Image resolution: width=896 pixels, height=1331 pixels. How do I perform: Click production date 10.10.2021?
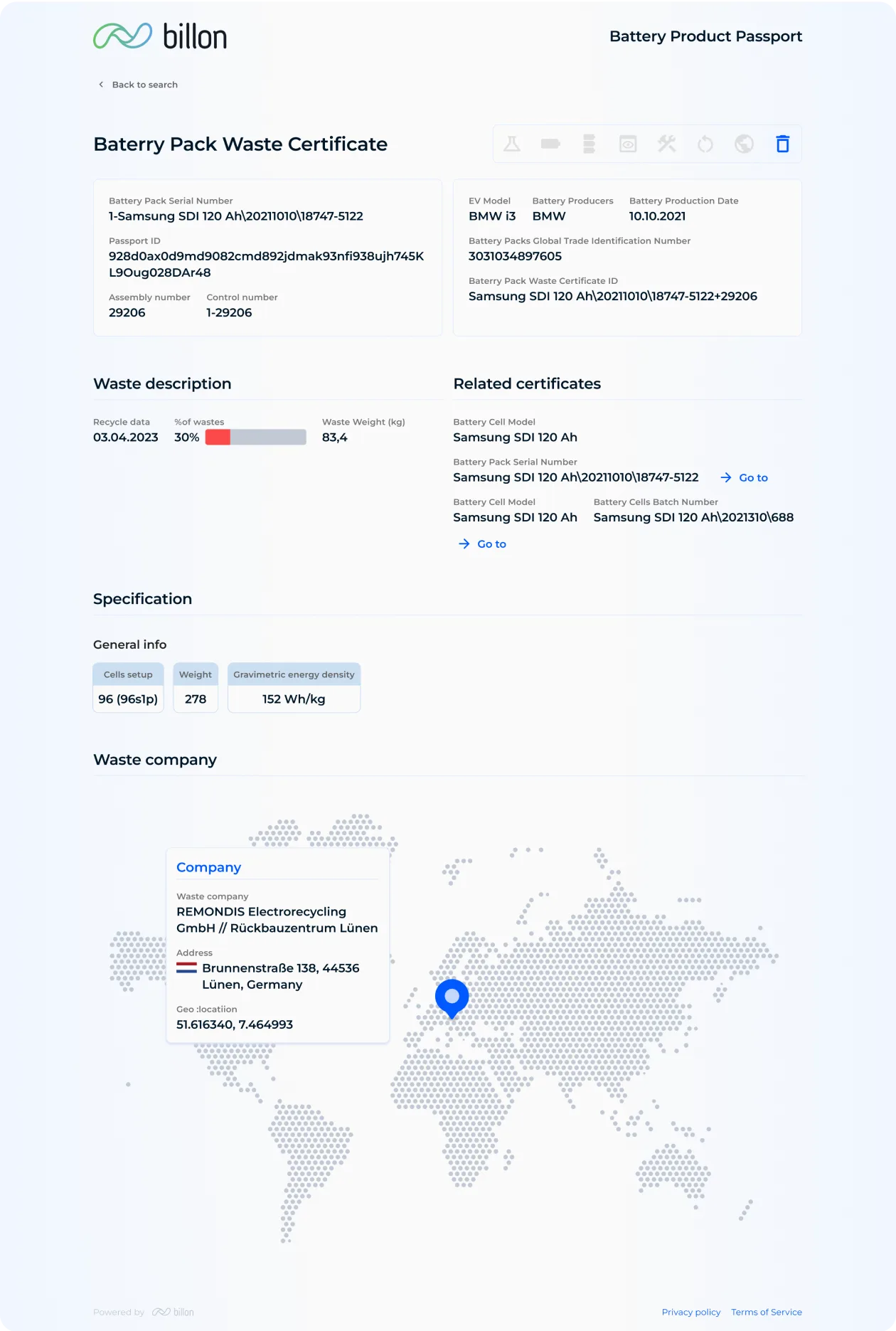coord(657,216)
